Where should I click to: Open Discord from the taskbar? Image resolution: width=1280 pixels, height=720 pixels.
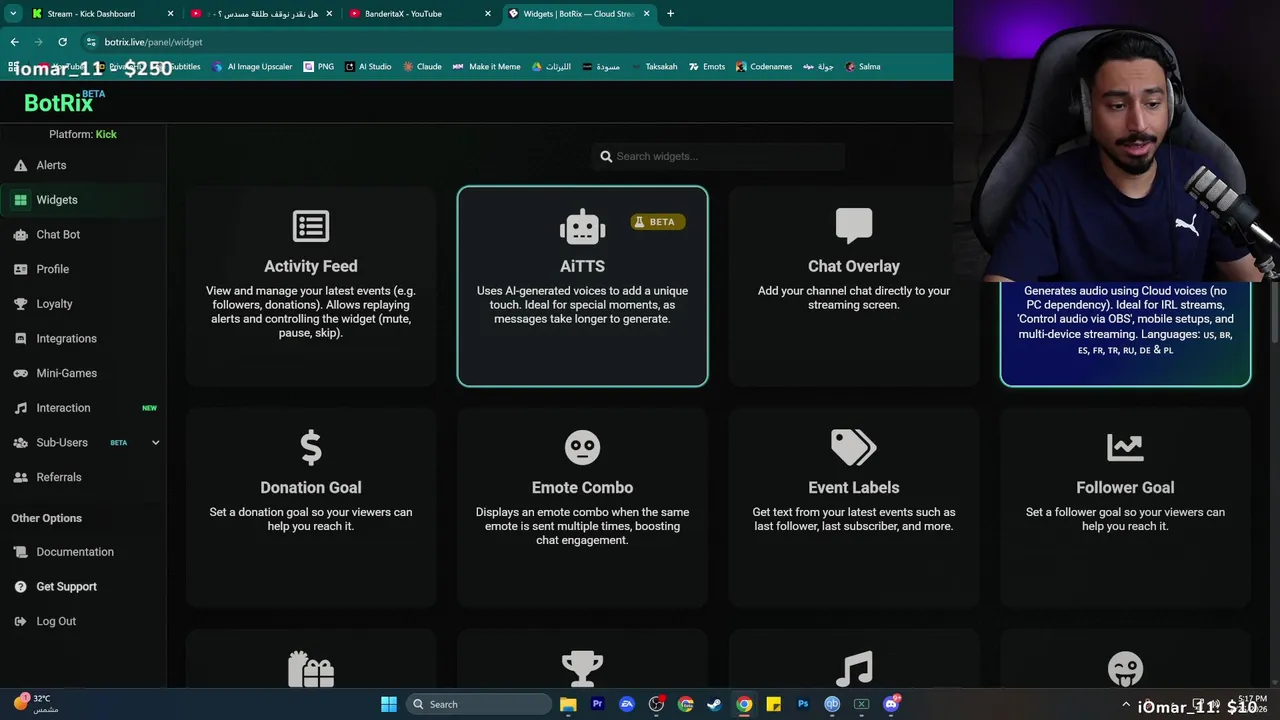point(891,704)
